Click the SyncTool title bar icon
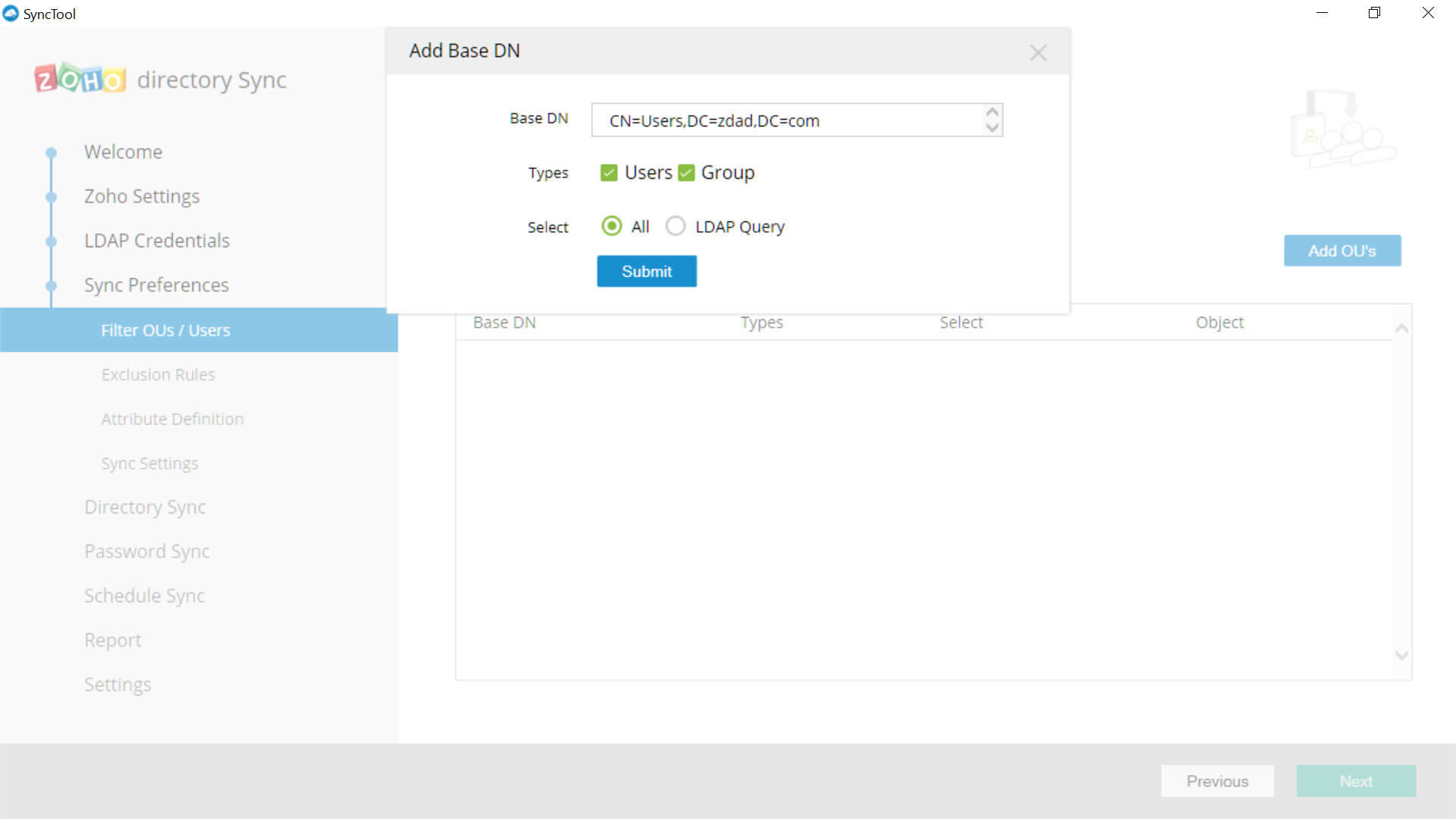Screen dimensions: 1456x819 click(11, 14)
